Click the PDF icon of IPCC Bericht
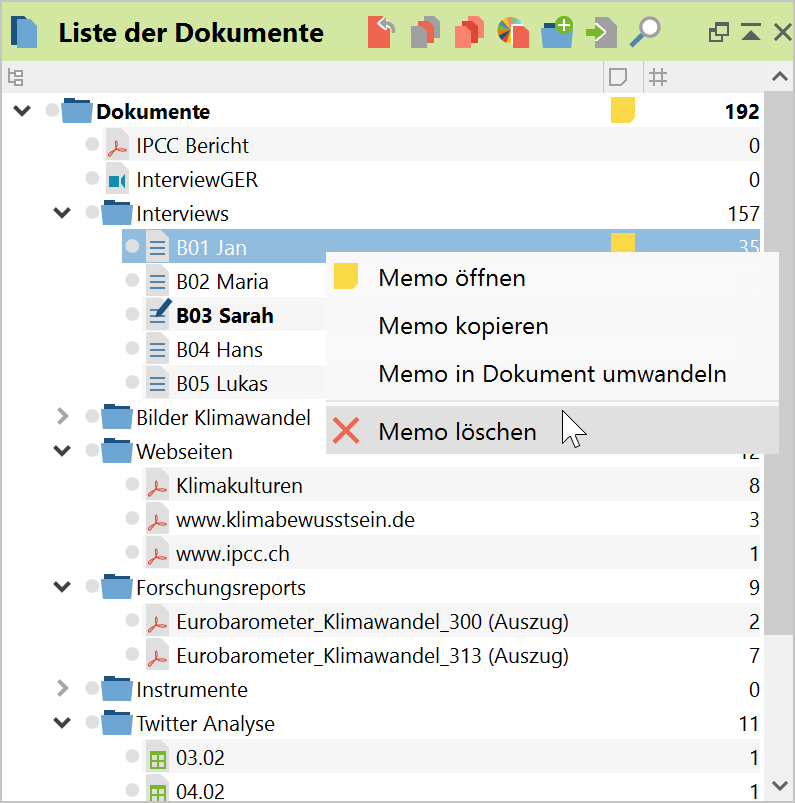This screenshot has height=803, width=795. point(117,145)
